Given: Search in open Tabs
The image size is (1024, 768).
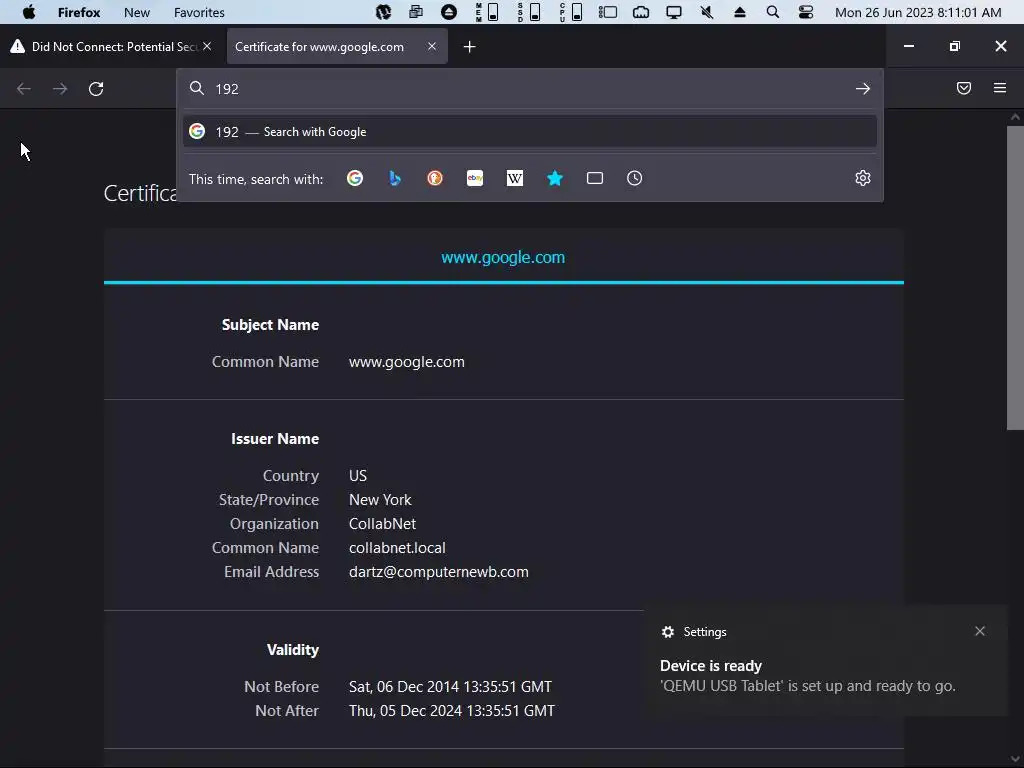Looking at the screenshot, I should click(594, 178).
